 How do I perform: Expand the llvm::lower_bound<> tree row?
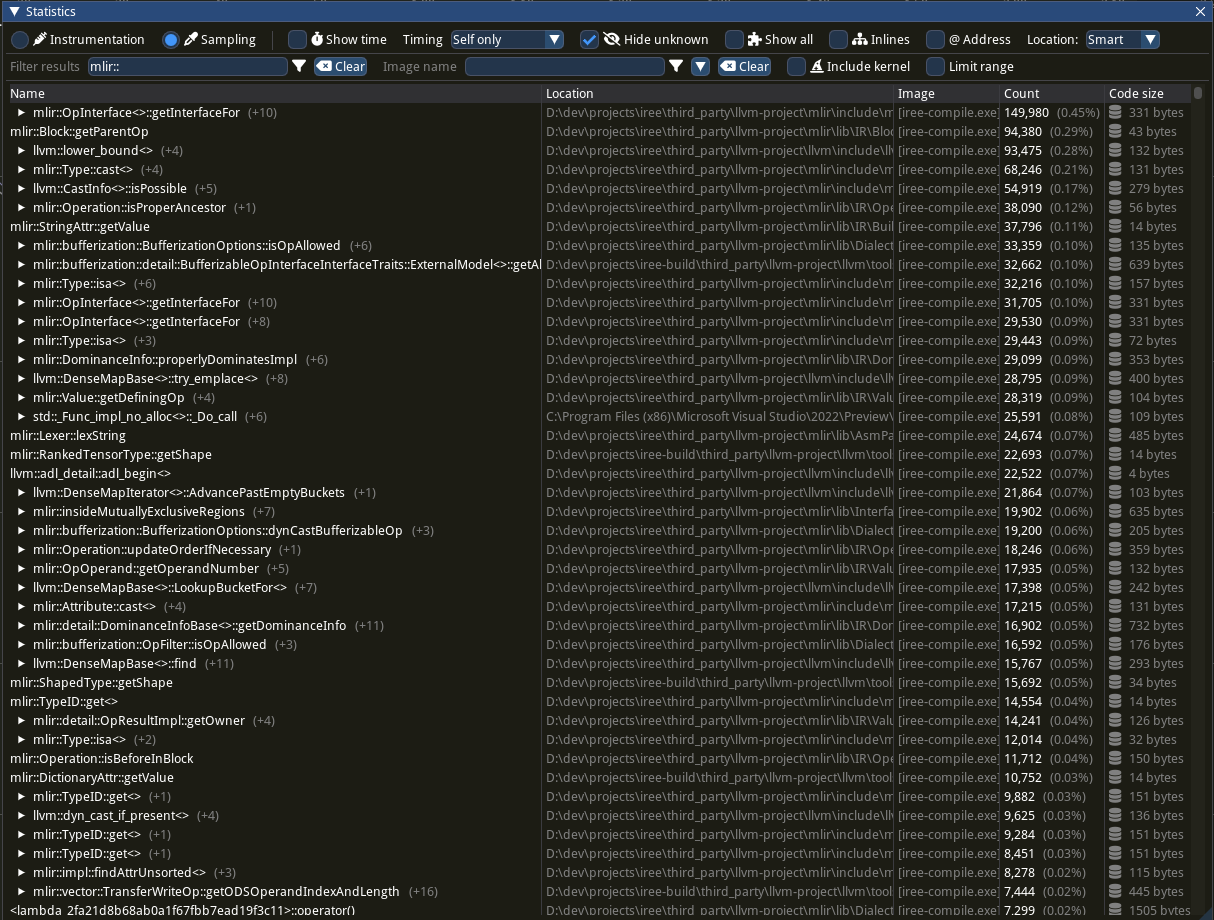(x=22, y=150)
